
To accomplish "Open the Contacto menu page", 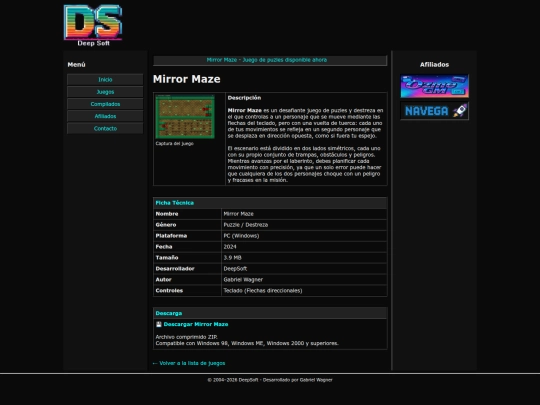I will pos(105,128).
